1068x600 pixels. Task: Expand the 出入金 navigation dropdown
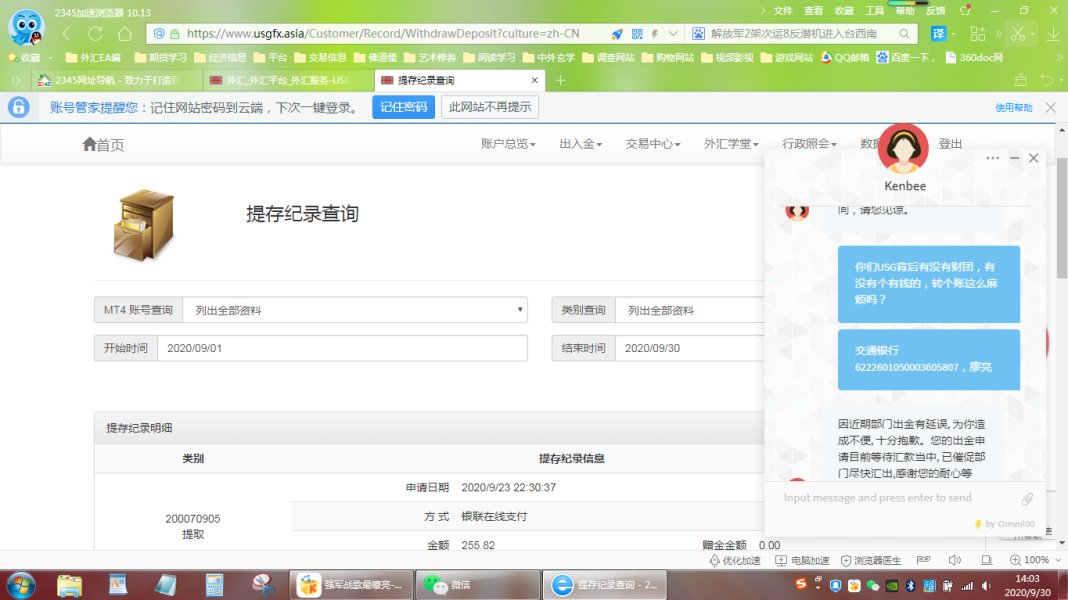click(580, 144)
